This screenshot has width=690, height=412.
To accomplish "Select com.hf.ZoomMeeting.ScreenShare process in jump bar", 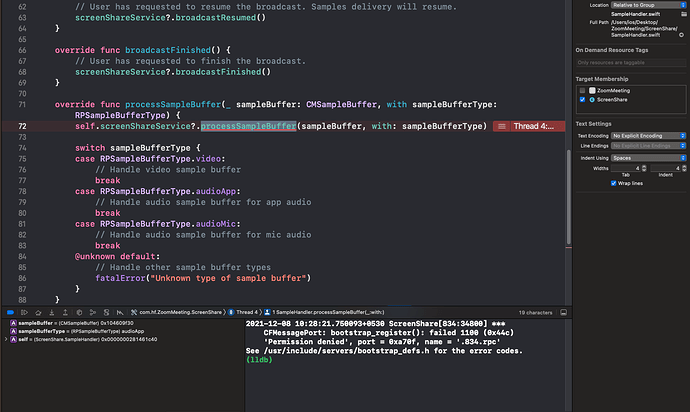I will click(176, 313).
